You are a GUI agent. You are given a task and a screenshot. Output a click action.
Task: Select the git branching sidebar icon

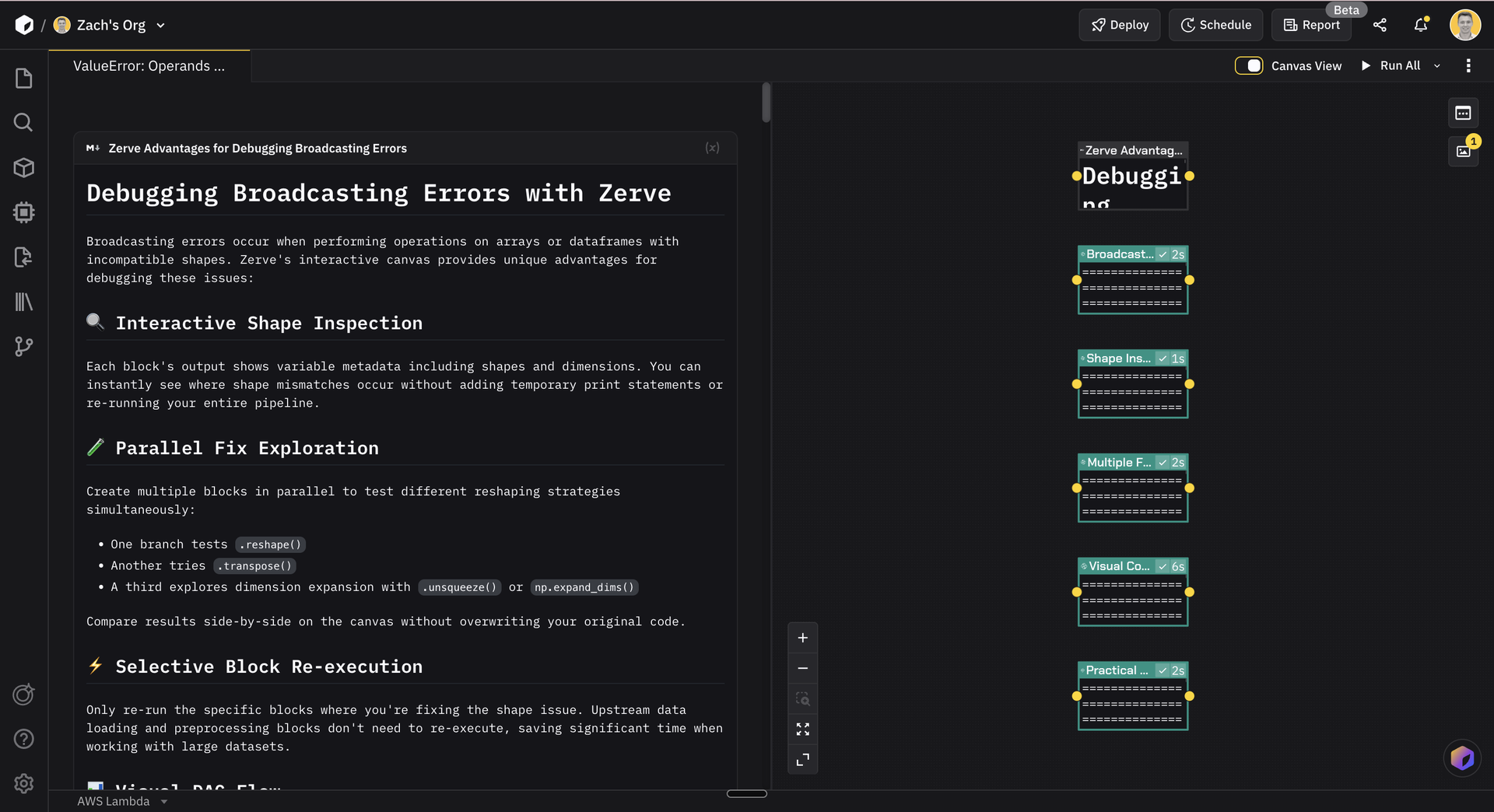tap(23, 347)
